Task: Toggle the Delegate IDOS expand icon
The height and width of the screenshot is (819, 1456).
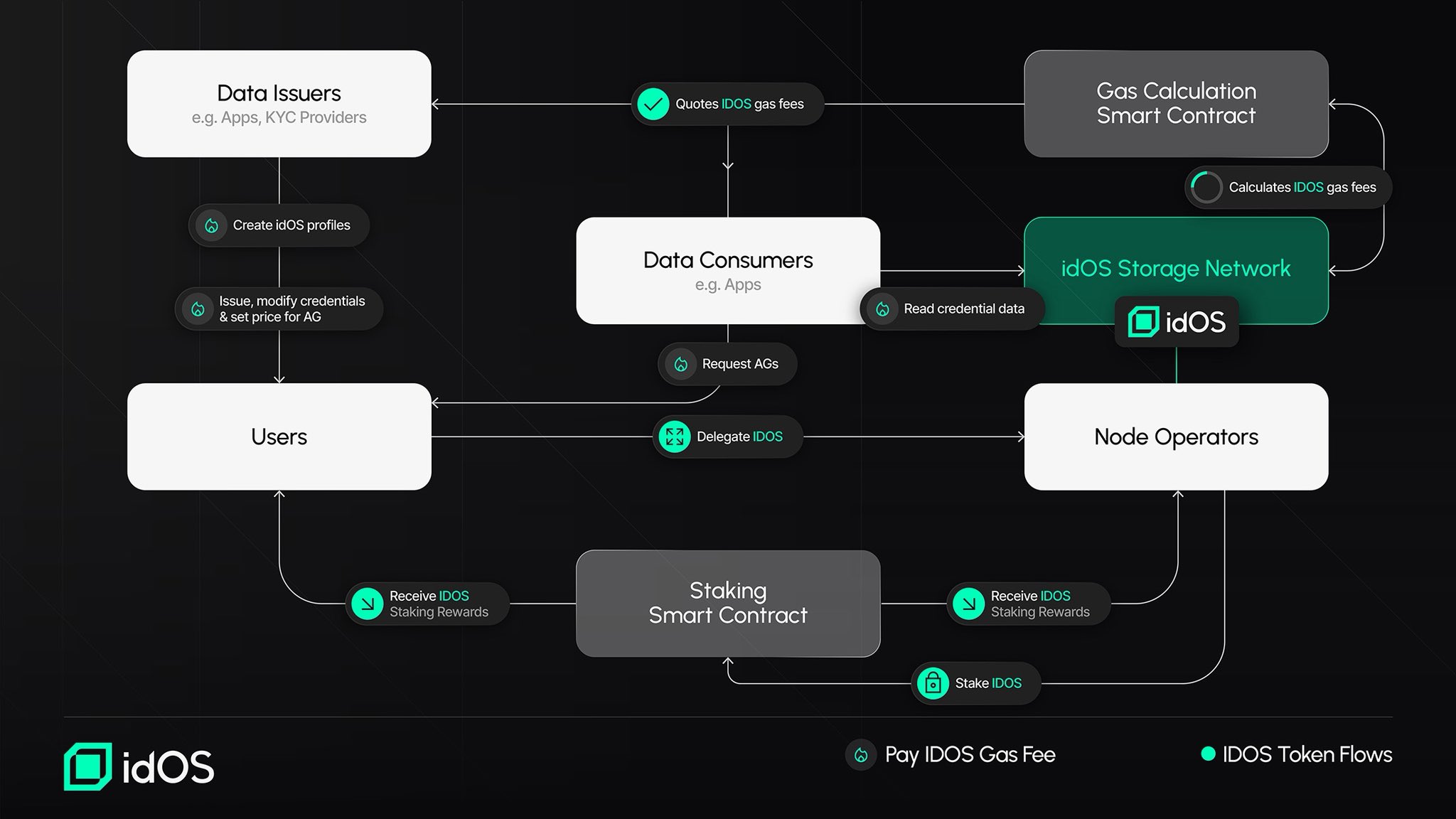Action: click(675, 437)
